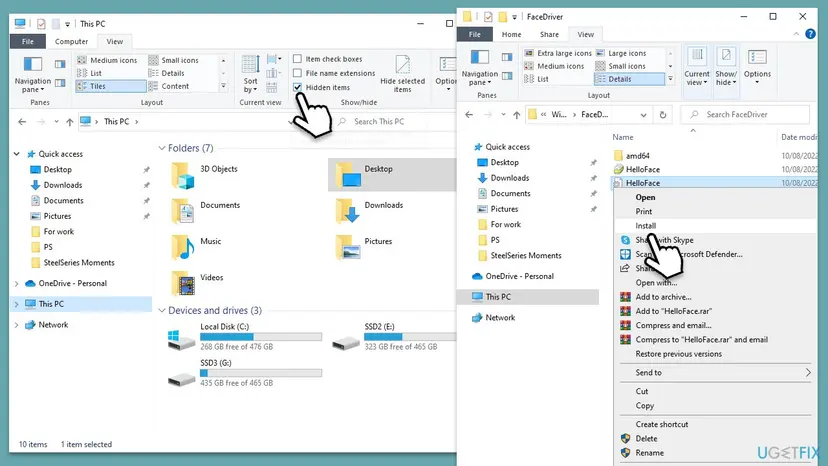Open address history dropdown in FaceDriver
Viewport: 828px width, 466px height.
(643, 115)
